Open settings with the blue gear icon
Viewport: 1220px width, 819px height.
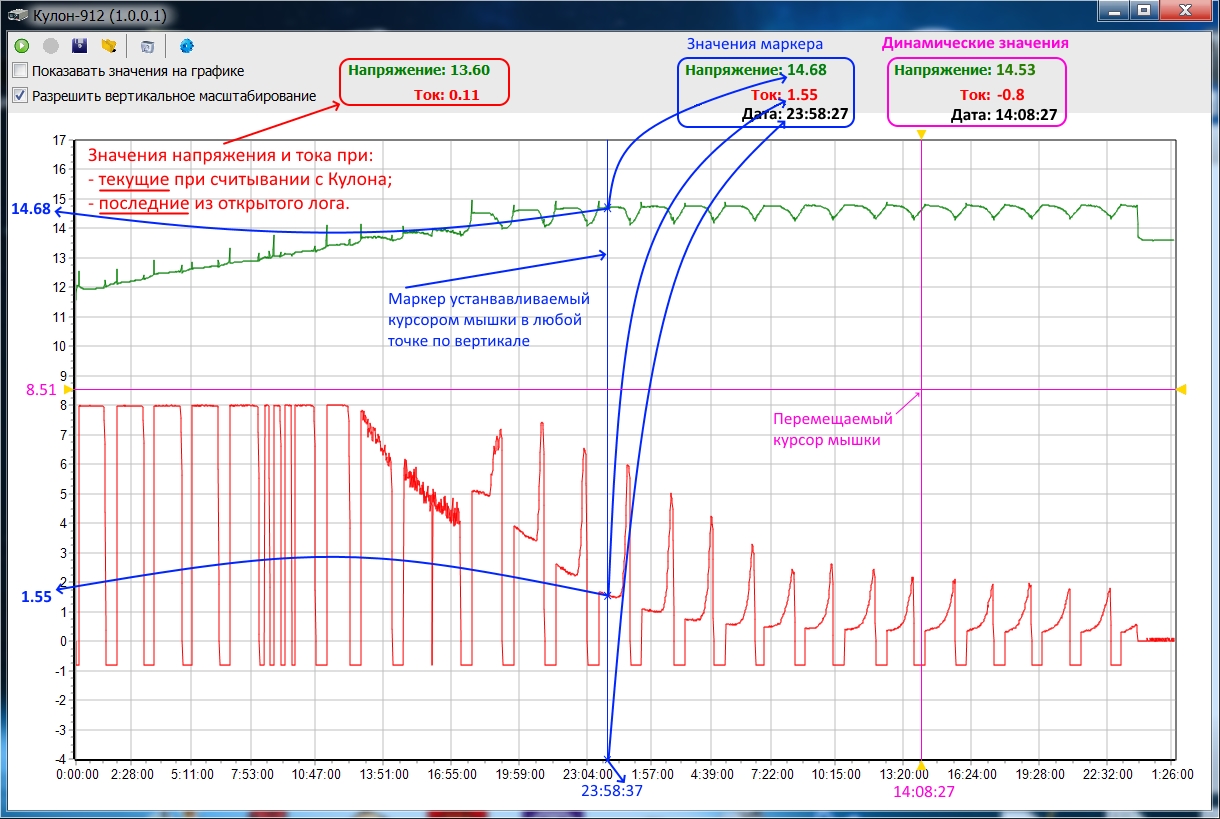[186, 46]
